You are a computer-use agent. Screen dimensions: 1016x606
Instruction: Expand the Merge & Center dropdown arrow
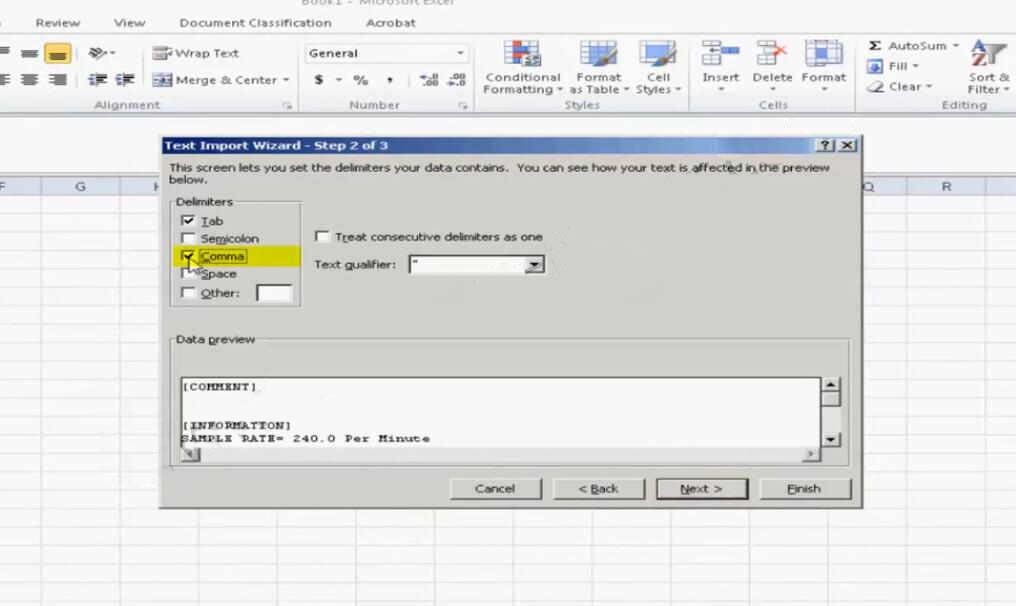(x=286, y=80)
